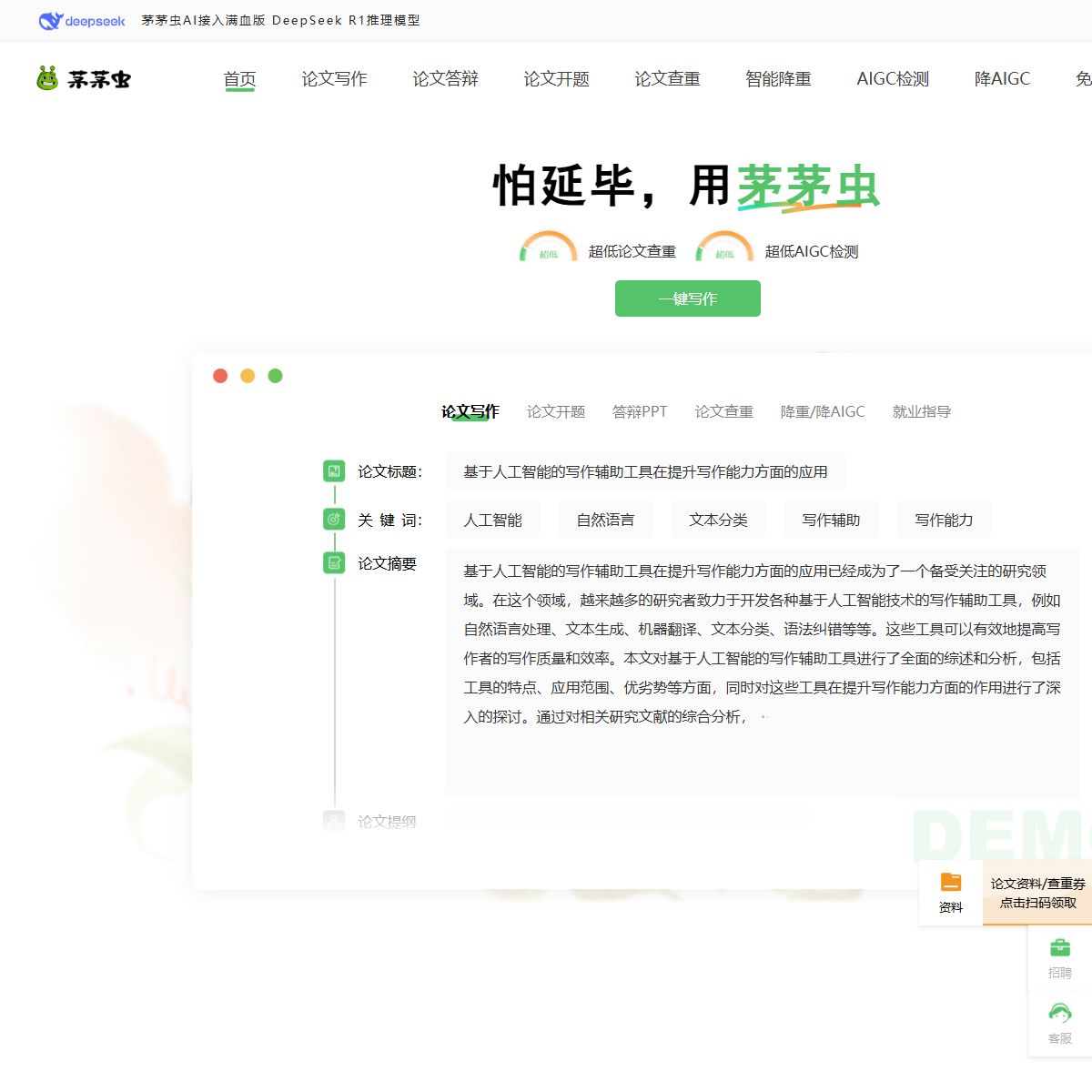Click the faded 论文提纲 step icon
This screenshot has width=1092, height=1092.
pyautogui.click(x=334, y=821)
